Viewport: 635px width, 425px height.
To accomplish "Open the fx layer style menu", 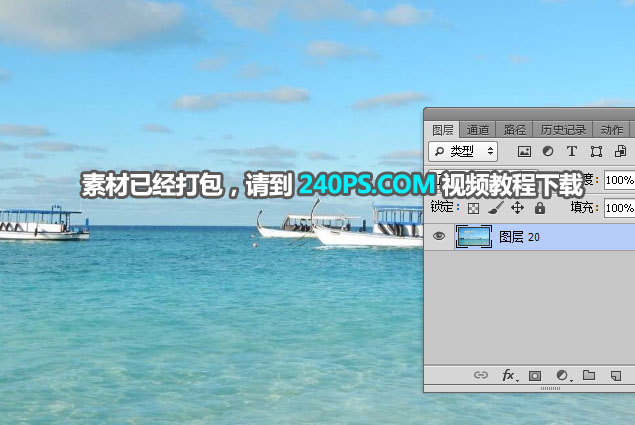I will 508,376.
